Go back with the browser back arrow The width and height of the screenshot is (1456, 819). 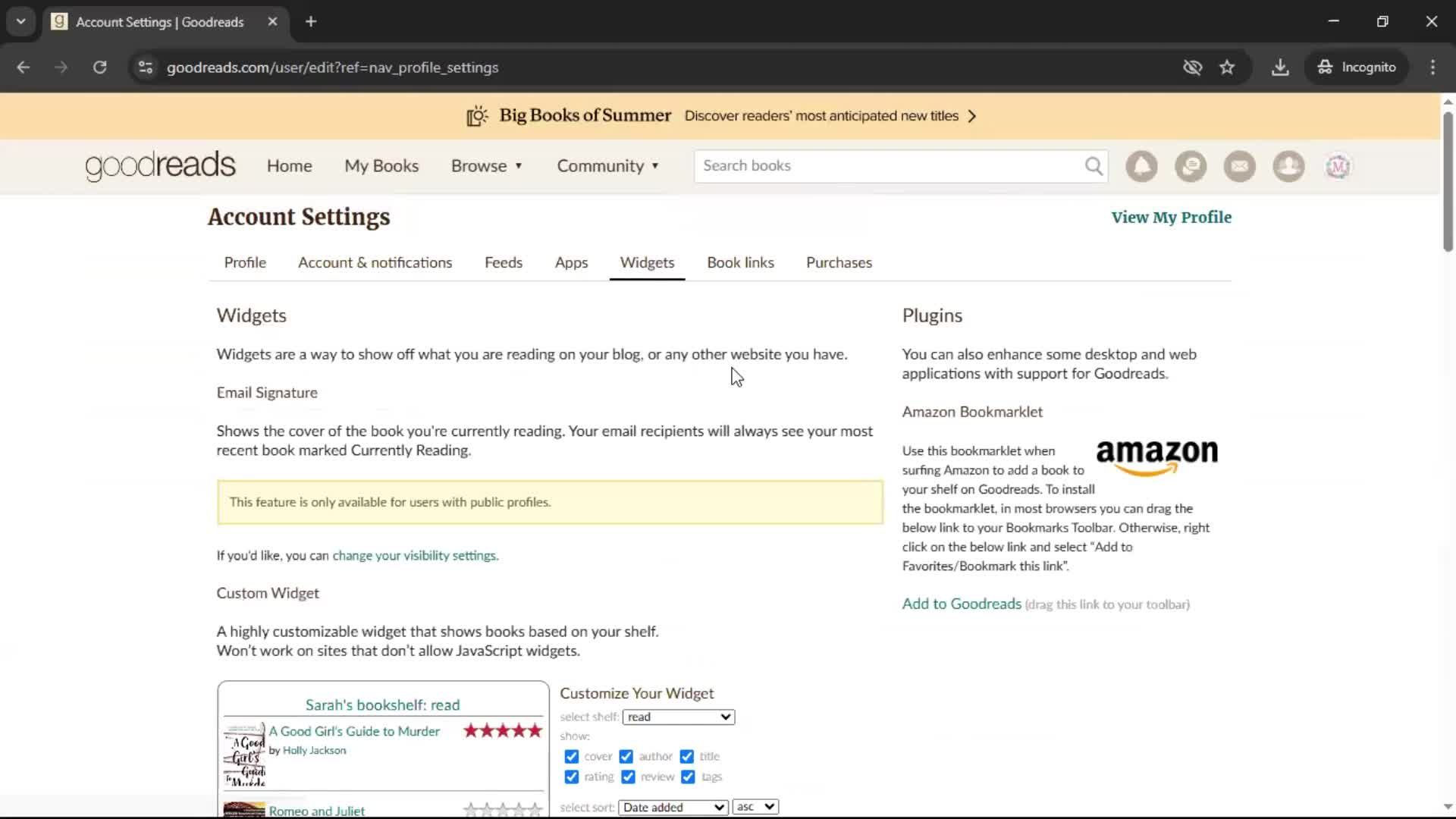pos(23,67)
